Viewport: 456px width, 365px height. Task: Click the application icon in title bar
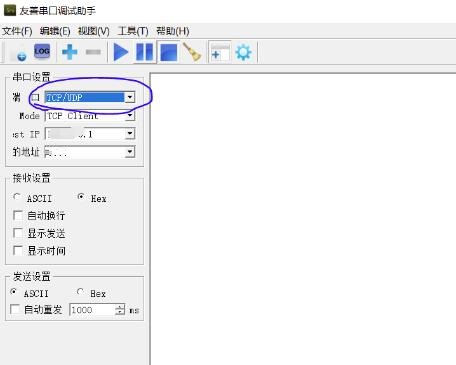coord(9,10)
